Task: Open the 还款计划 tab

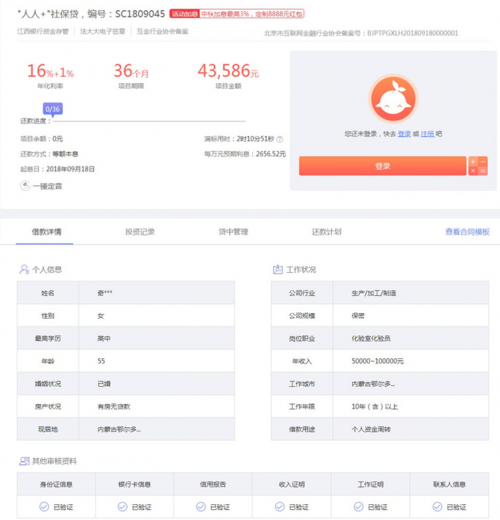Action: (326, 232)
